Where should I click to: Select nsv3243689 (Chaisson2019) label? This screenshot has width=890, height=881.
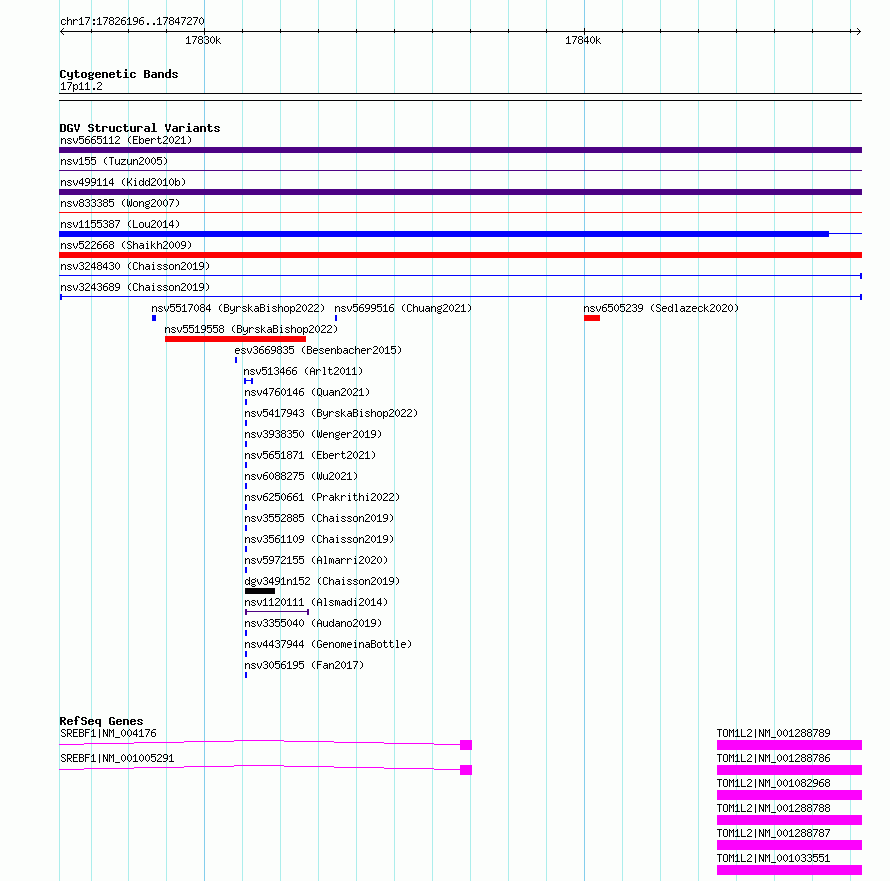click(135, 287)
